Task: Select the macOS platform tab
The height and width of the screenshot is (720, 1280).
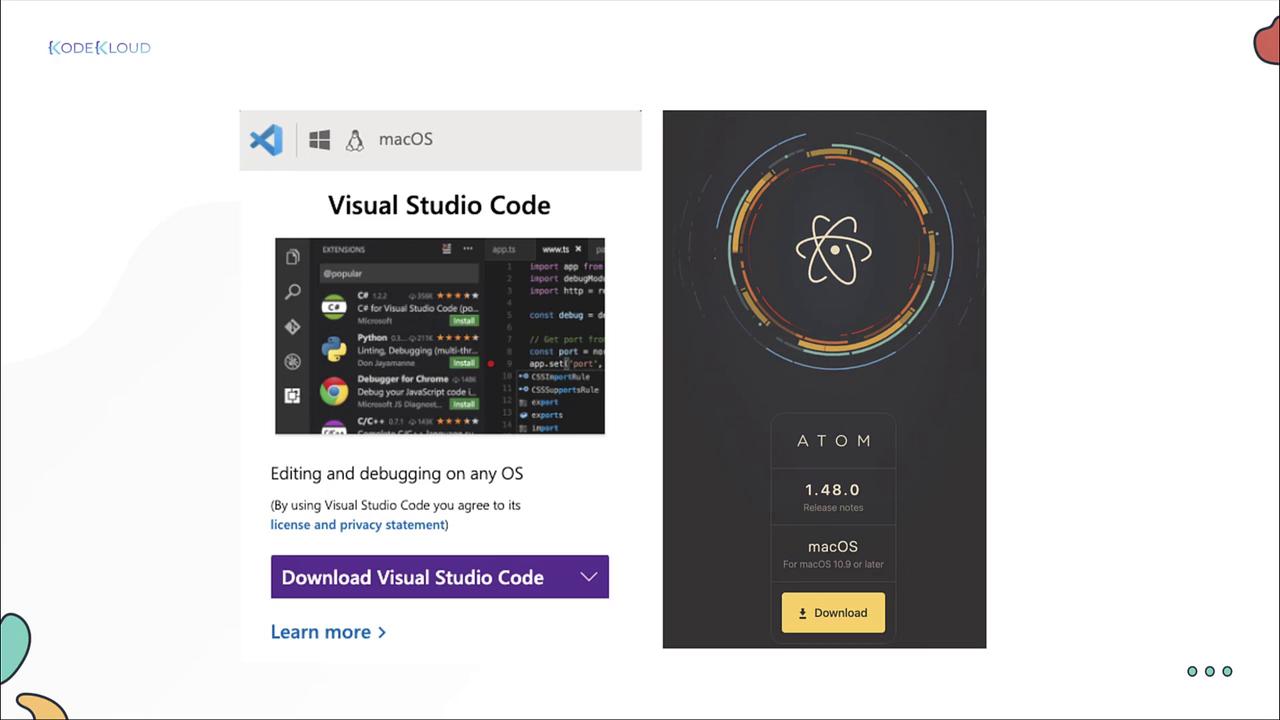Action: tap(405, 140)
